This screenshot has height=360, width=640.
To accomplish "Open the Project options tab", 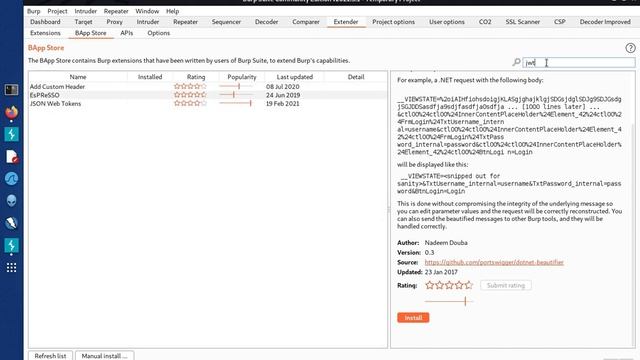I will pos(393,22).
